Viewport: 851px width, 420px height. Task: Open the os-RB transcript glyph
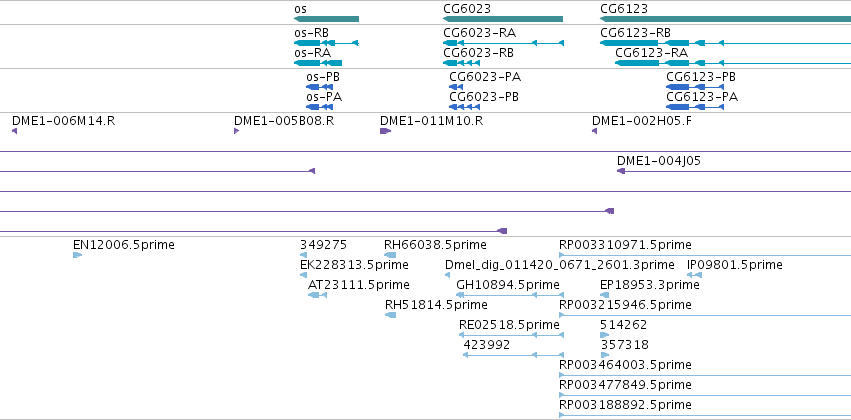tap(326, 43)
